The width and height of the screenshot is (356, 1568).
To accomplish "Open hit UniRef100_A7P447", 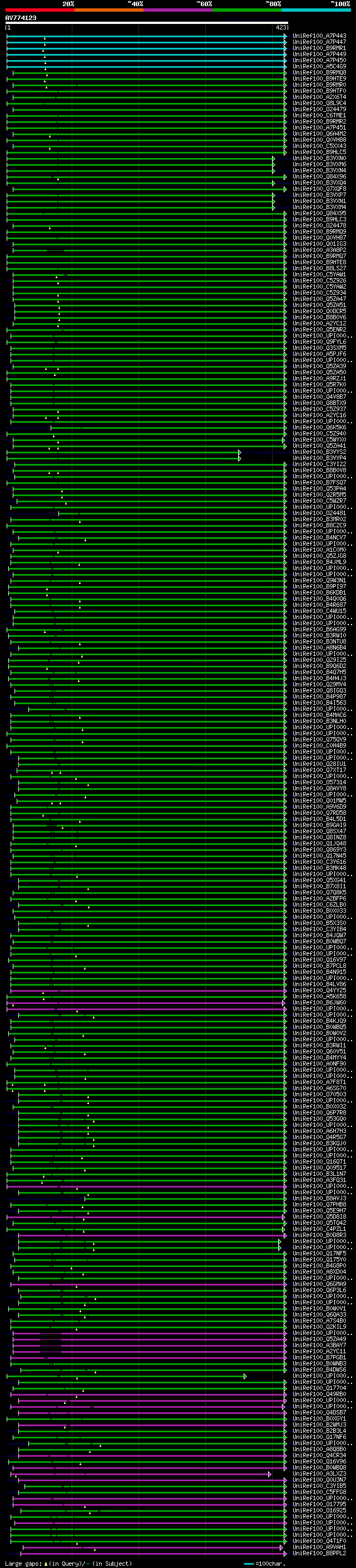I will coord(319,42).
